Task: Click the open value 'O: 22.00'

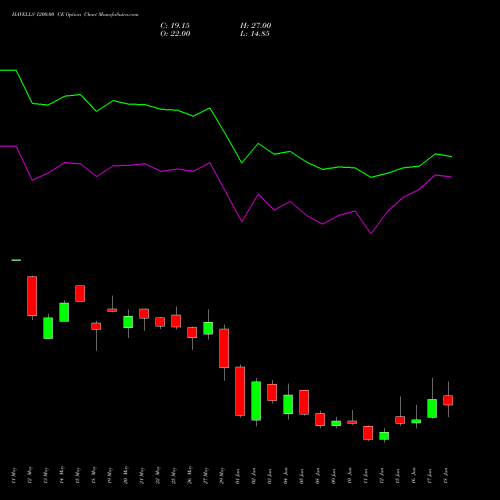Action: 175,34
